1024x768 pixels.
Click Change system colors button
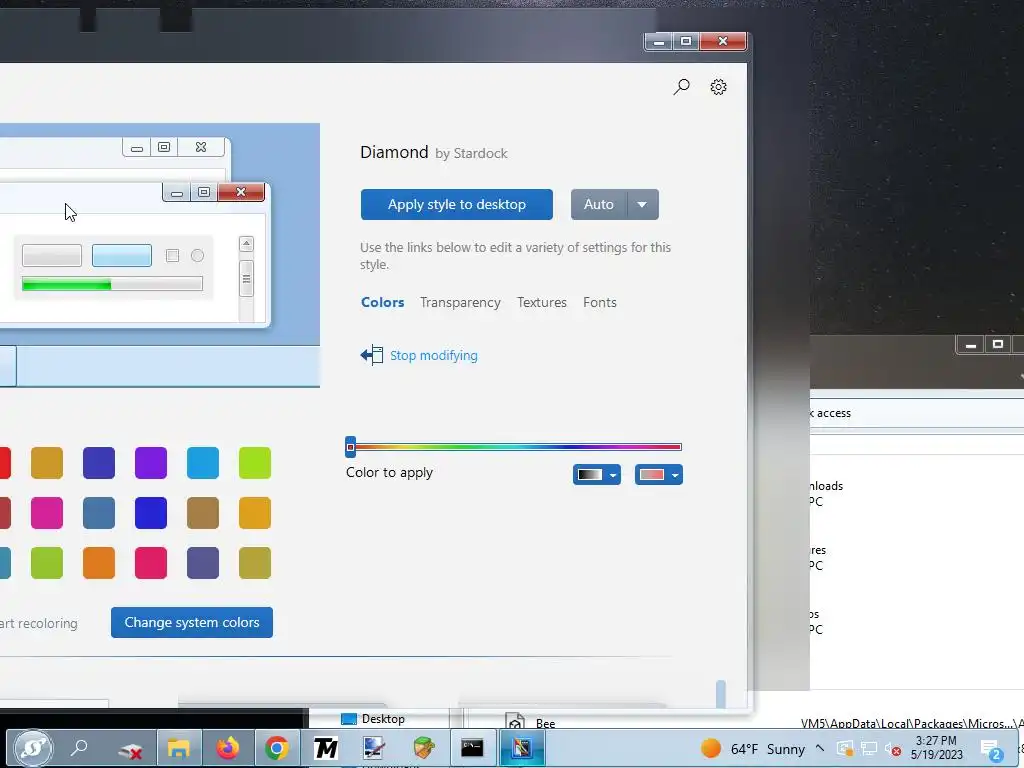192,622
